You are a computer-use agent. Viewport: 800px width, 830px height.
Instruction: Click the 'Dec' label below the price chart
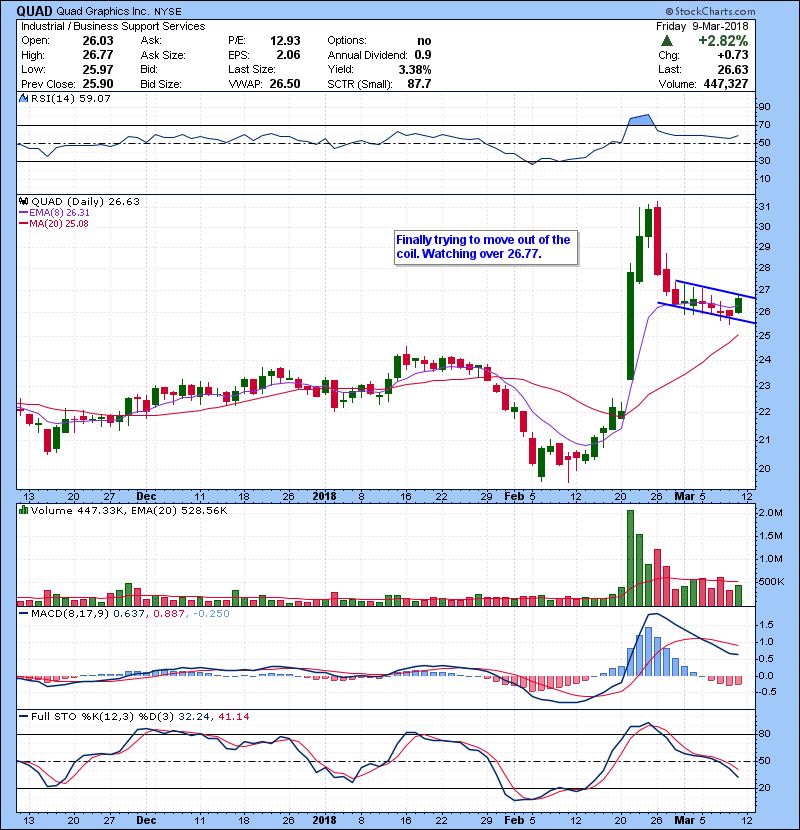coord(146,496)
